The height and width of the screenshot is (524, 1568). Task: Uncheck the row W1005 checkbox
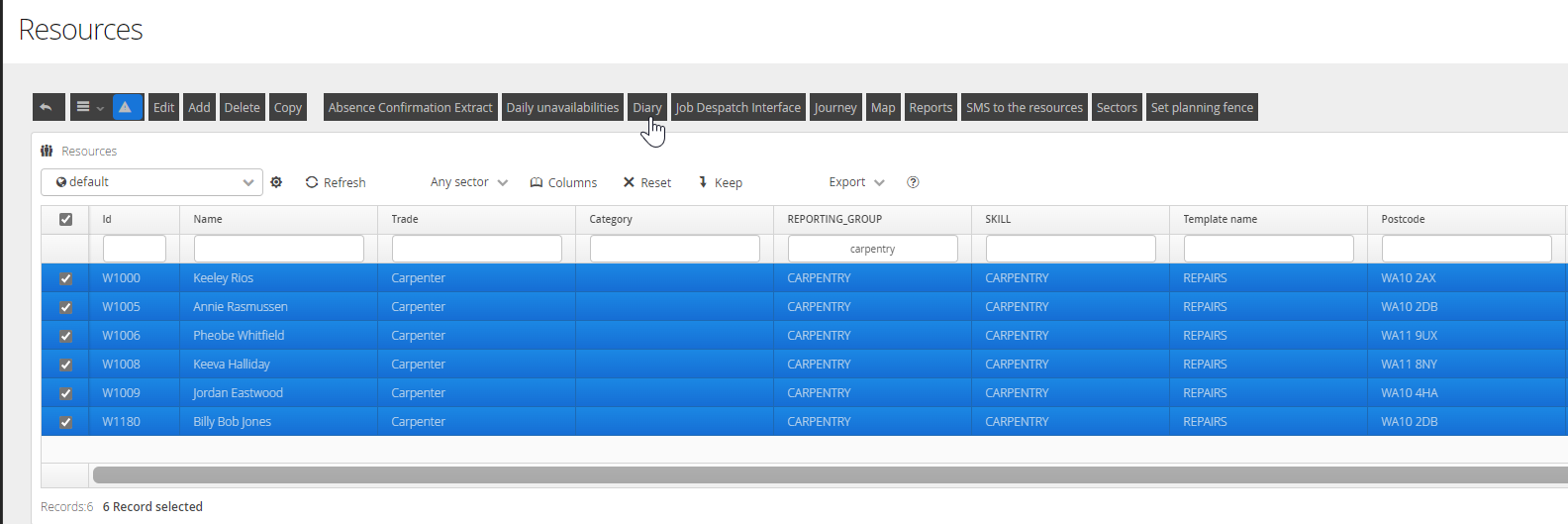point(65,307)
